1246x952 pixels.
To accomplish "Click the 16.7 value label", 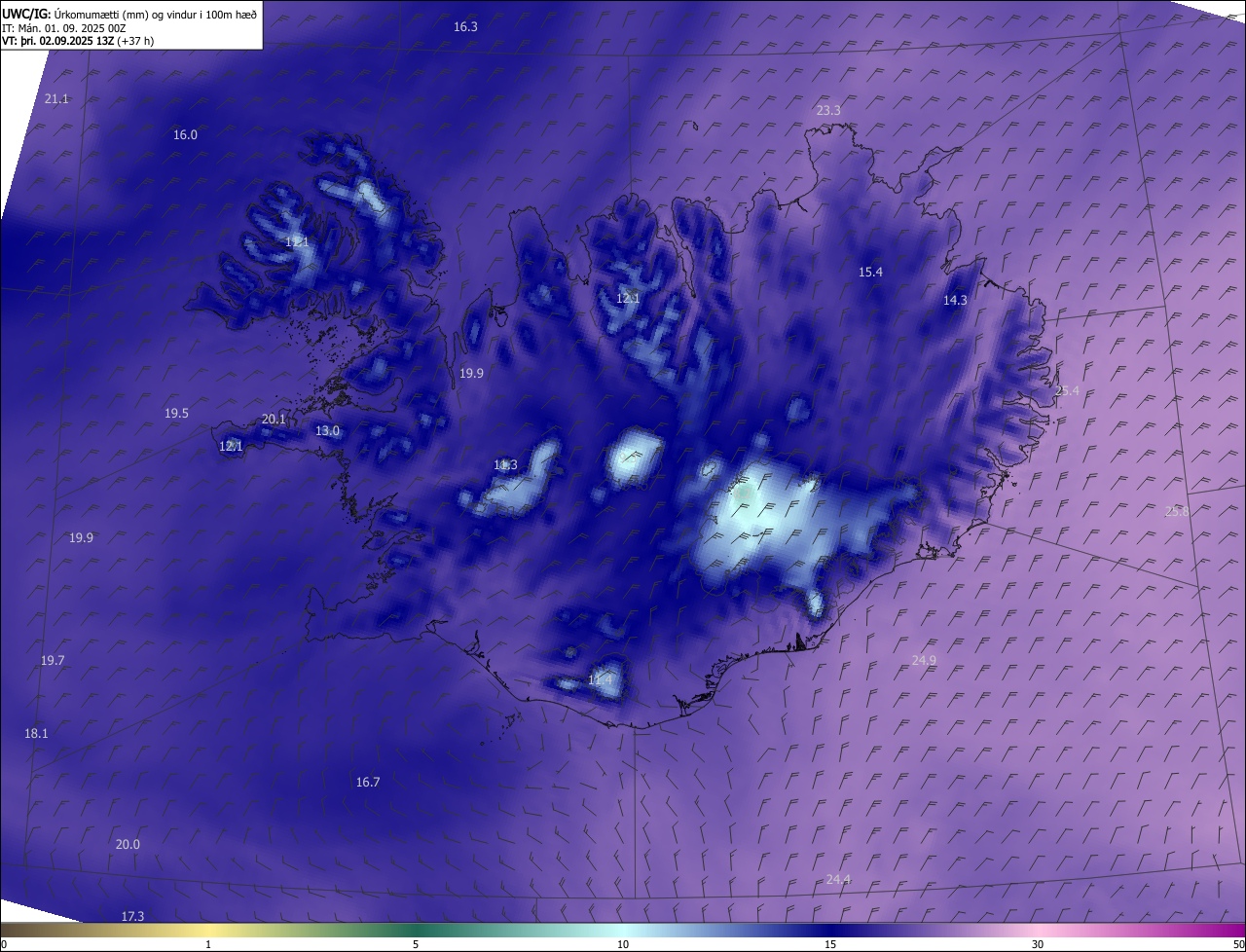I will pyautogui.click(x=368, y=783).
